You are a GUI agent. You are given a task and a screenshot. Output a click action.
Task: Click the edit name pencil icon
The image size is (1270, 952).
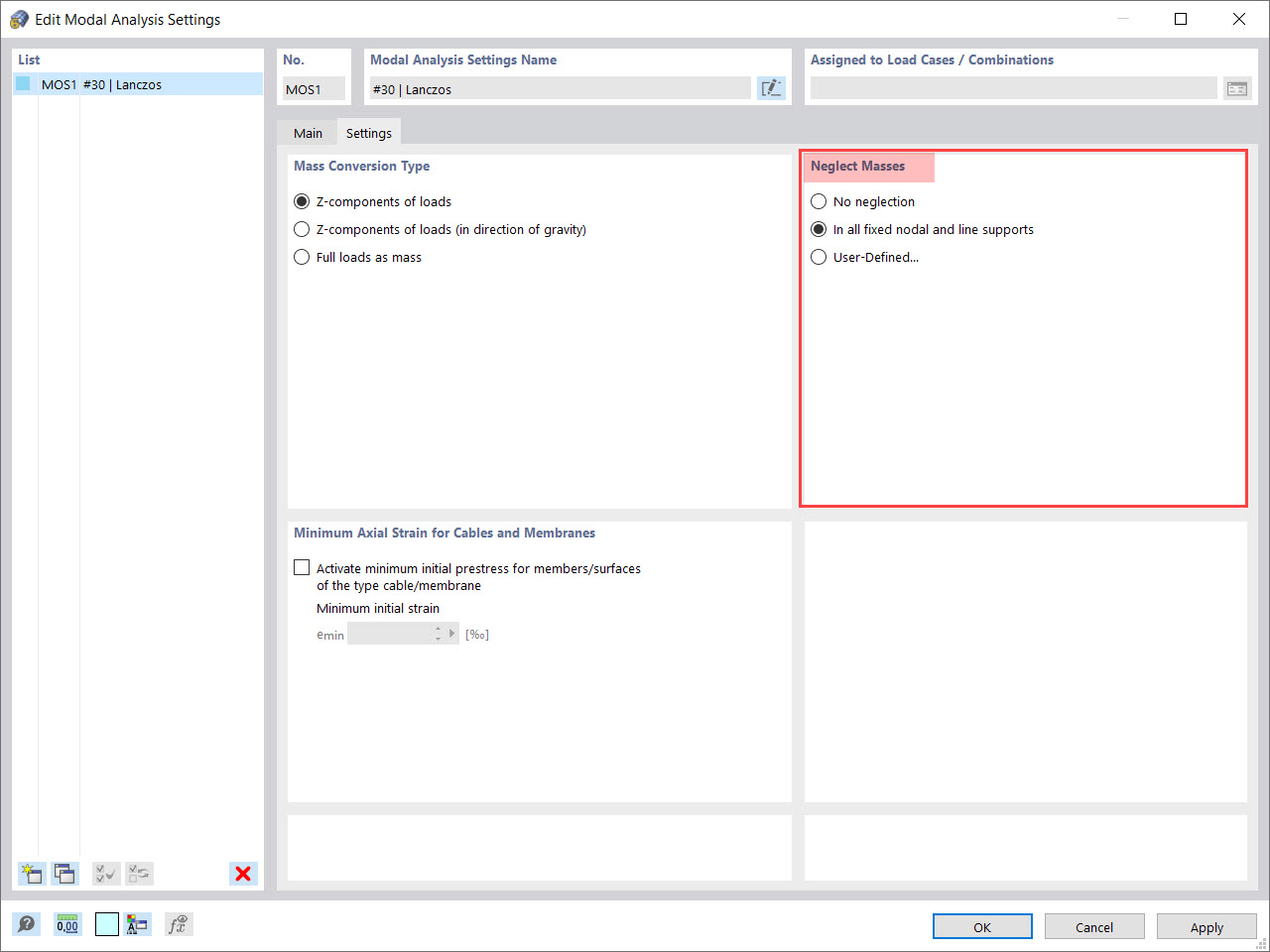click(x=771, y=88)
